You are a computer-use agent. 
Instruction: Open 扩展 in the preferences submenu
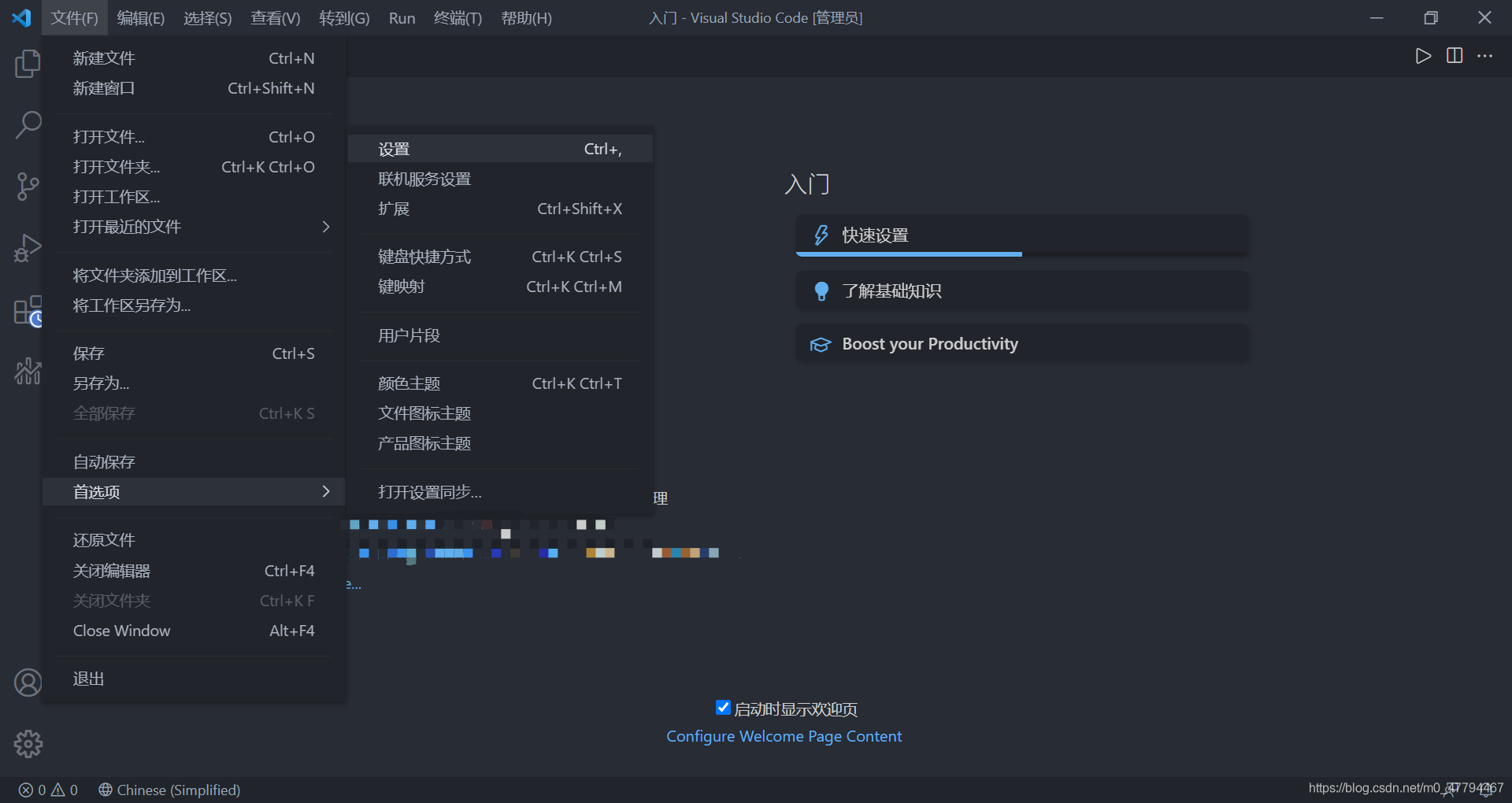click(500, 209)
